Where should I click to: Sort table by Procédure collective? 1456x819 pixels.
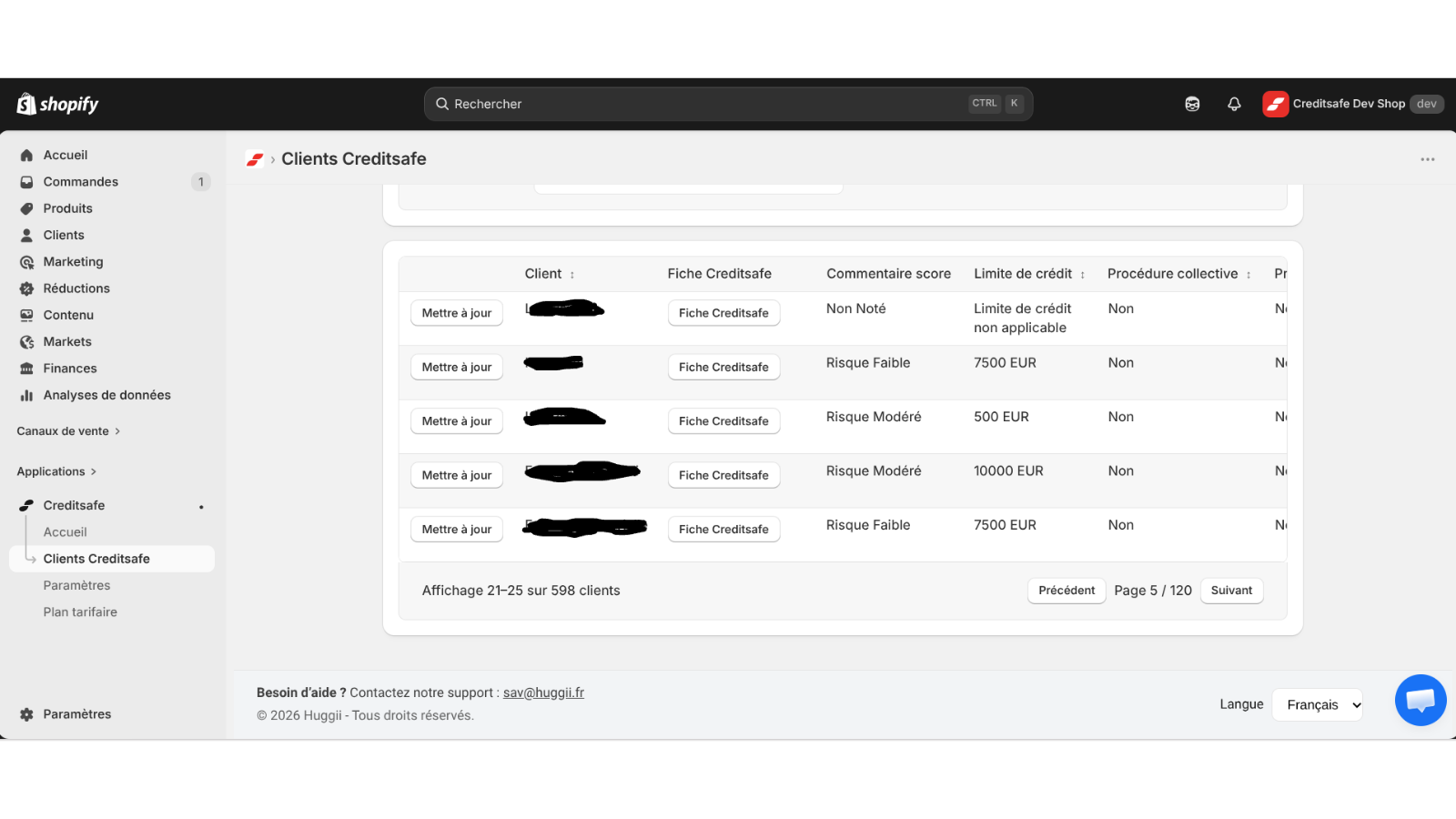tap(1249, 275)
